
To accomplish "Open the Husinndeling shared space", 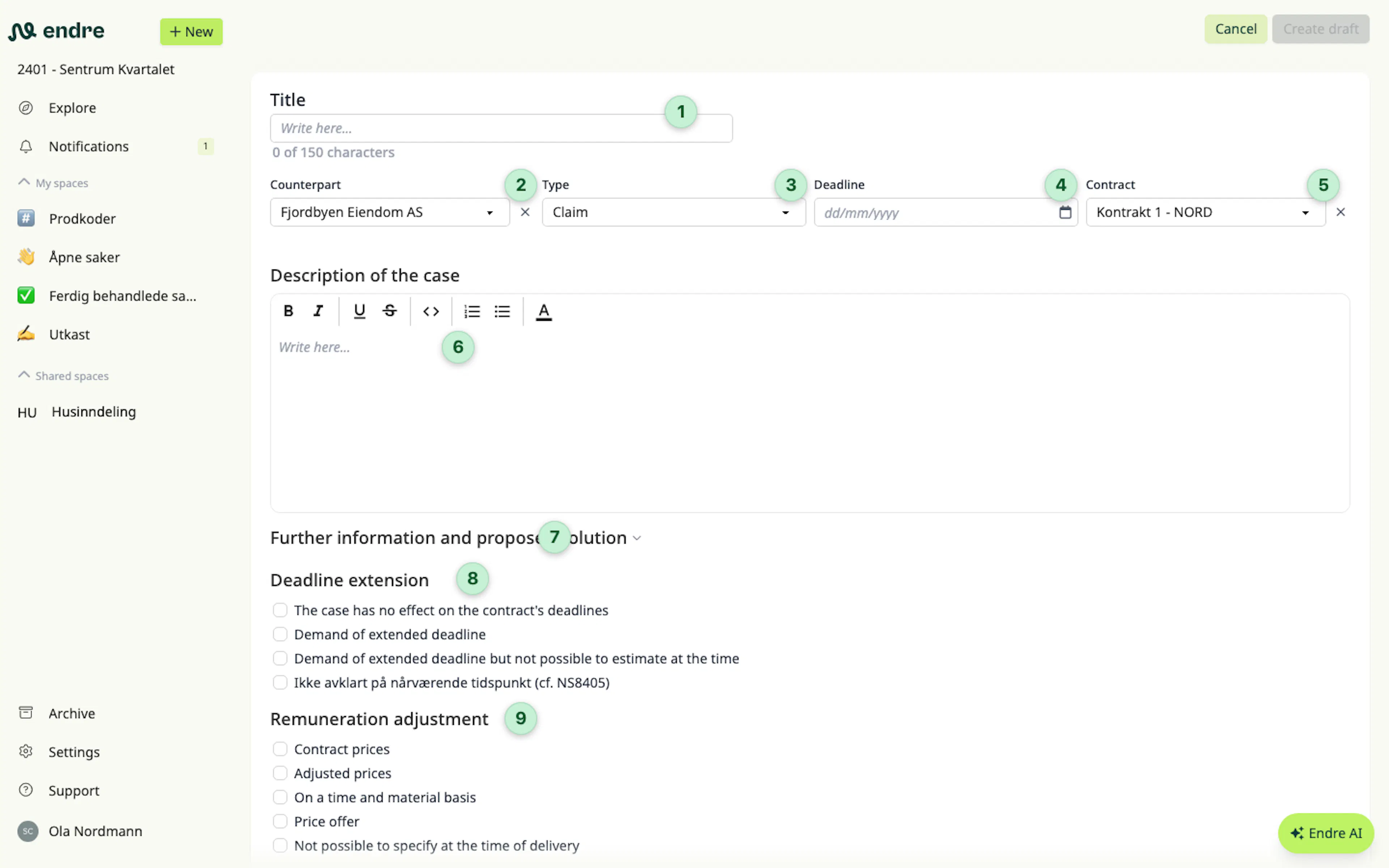I will click(x=94, y=412).
